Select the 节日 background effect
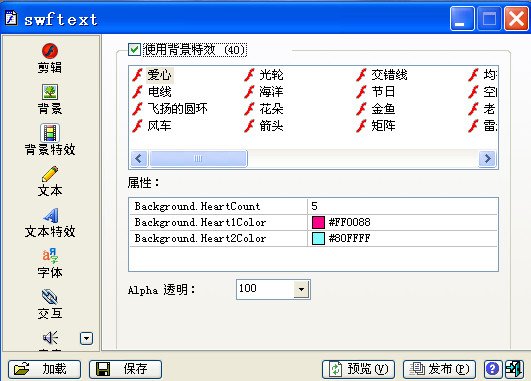531x381 pixels. tap(383, 92)
